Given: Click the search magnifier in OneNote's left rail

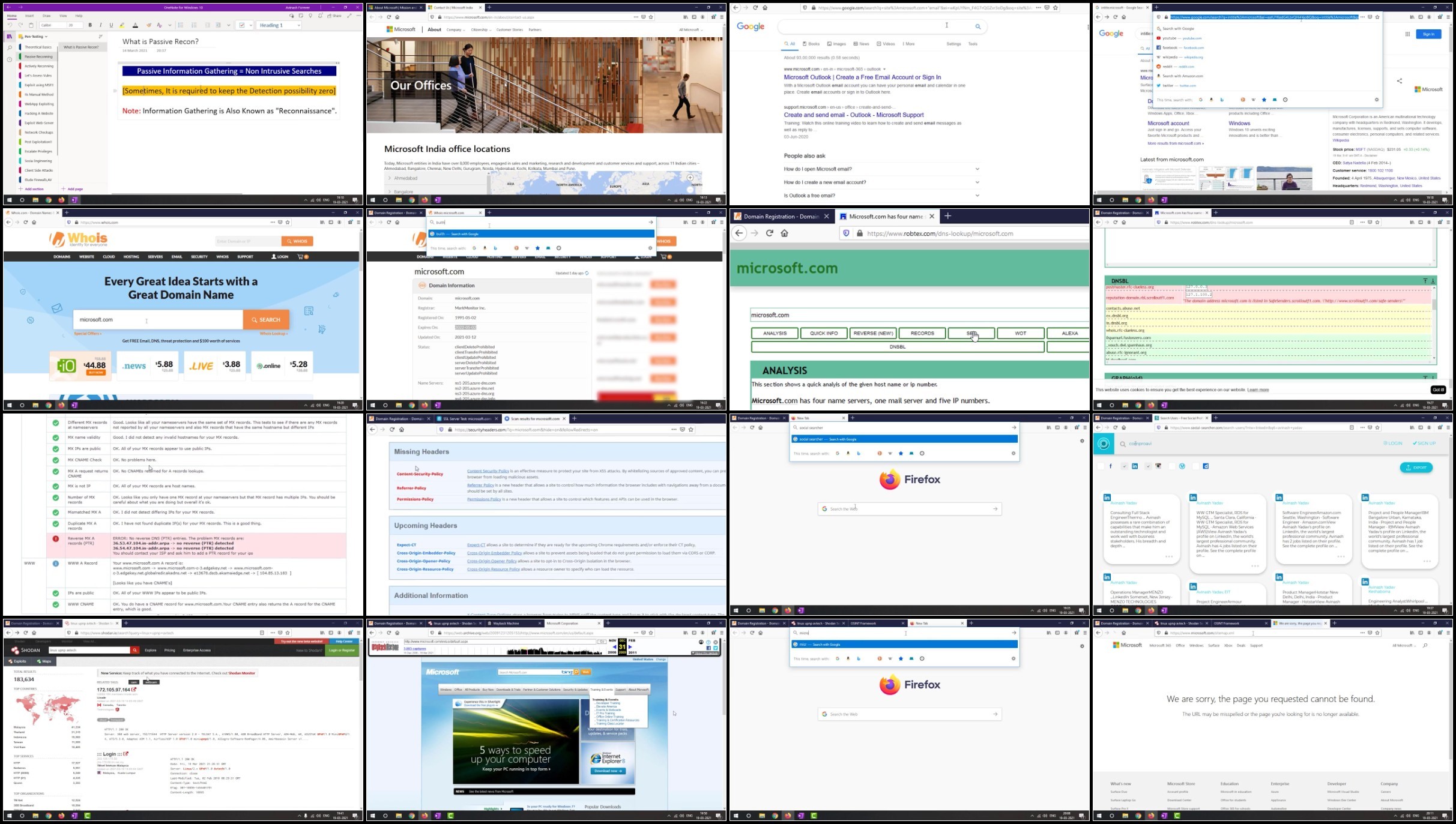Looking at the screenshot, I should [x=9, y=48].
